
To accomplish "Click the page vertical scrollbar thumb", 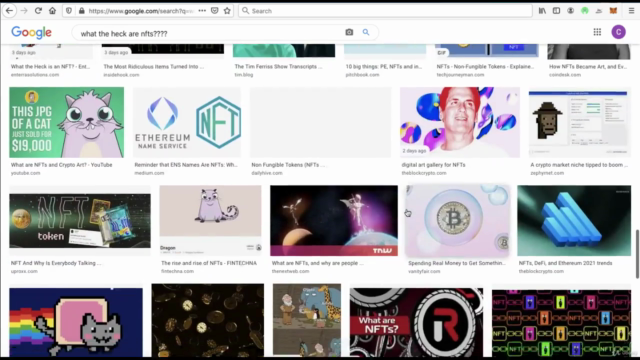I will [x=638, y=254].
